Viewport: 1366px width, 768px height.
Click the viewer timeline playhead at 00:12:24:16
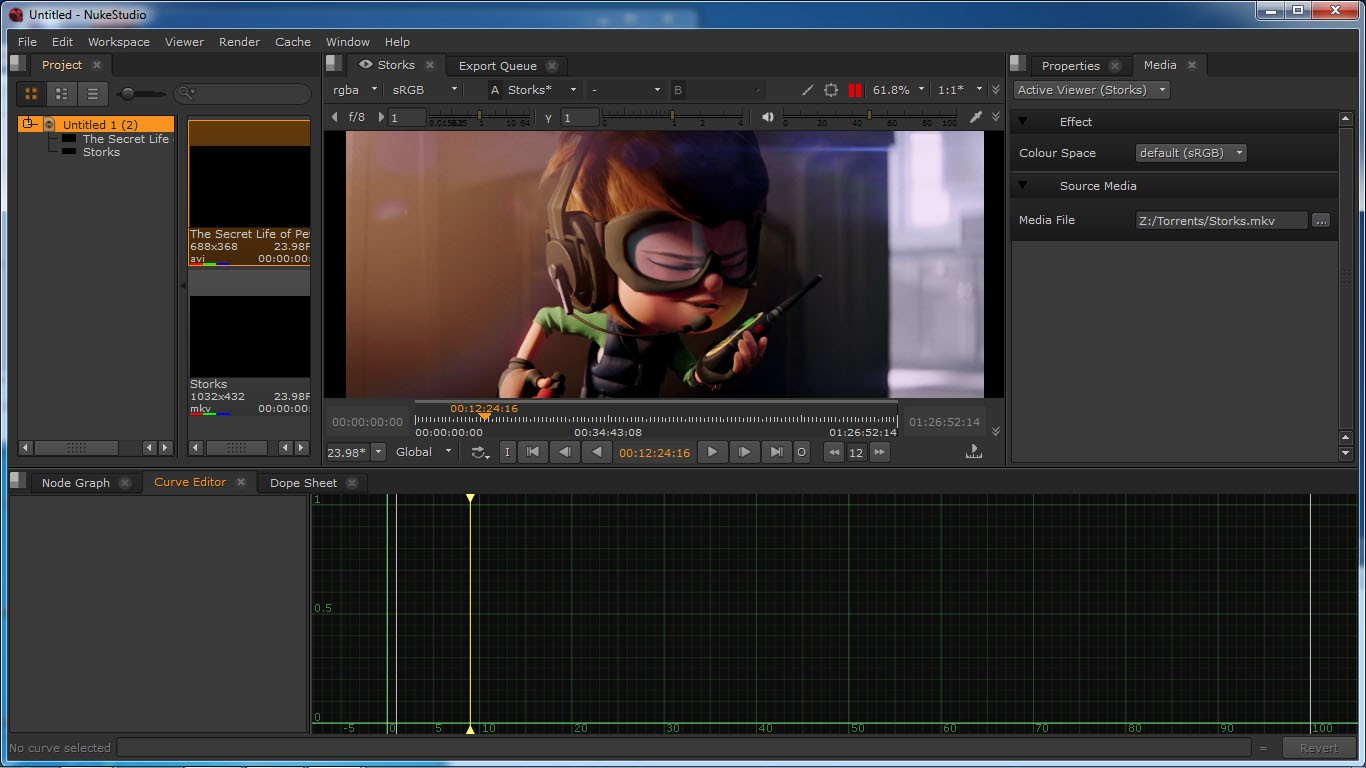coord(484,417)
